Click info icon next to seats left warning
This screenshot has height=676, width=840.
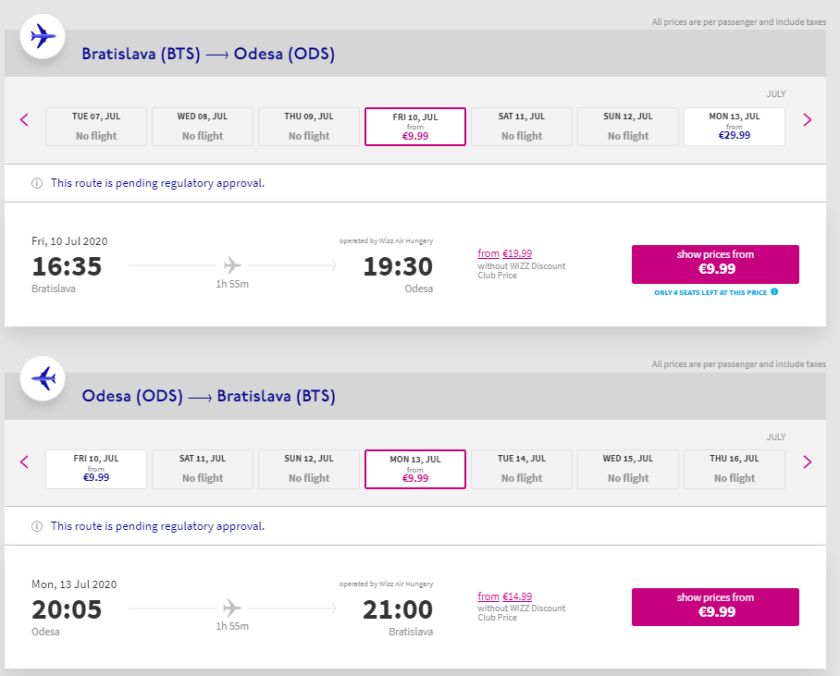pos(774,292)
